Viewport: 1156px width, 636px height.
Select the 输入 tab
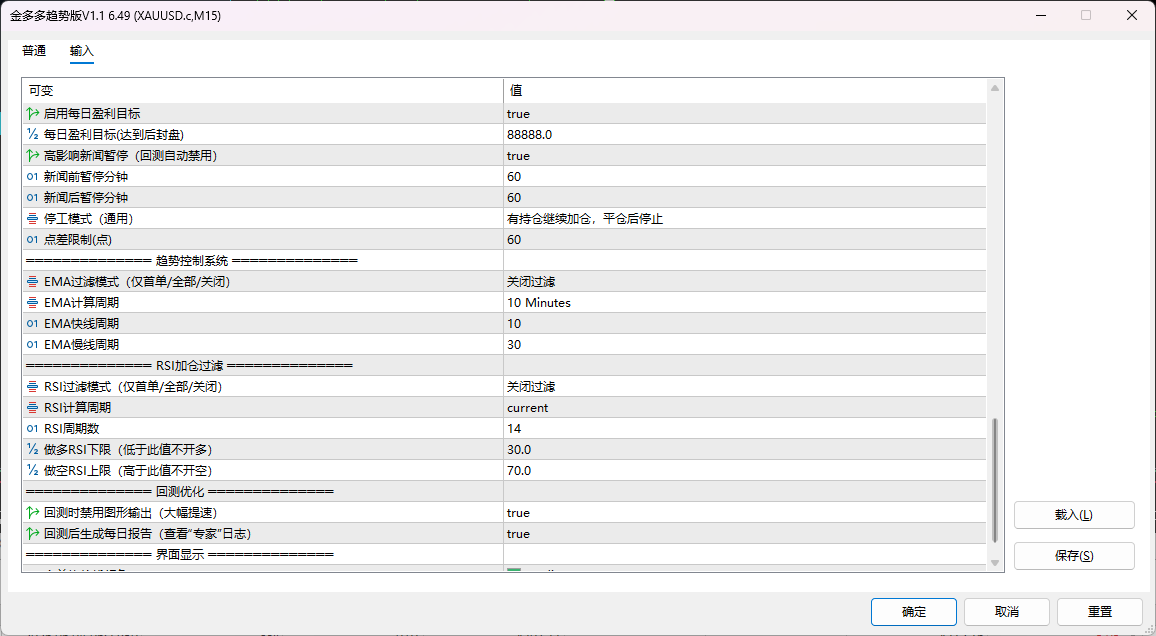[82, 51]
